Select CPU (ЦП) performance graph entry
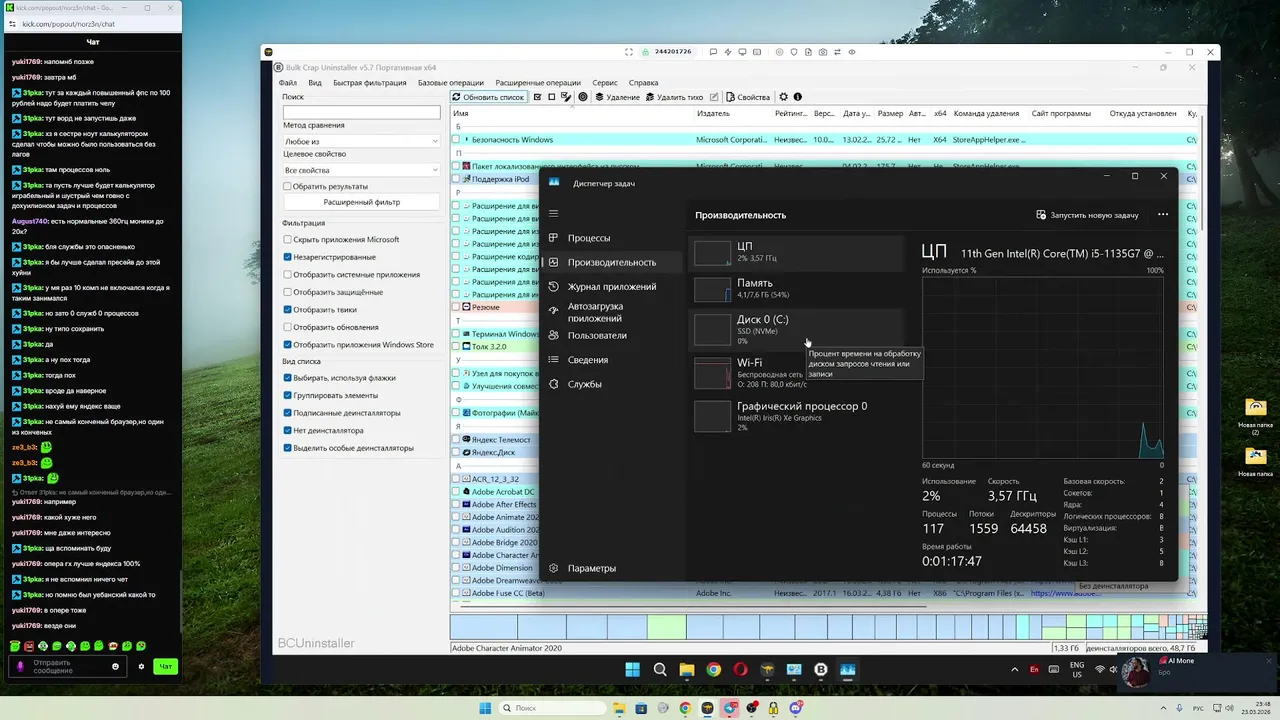Screen dimensions: 1280x720 point(796,252)
